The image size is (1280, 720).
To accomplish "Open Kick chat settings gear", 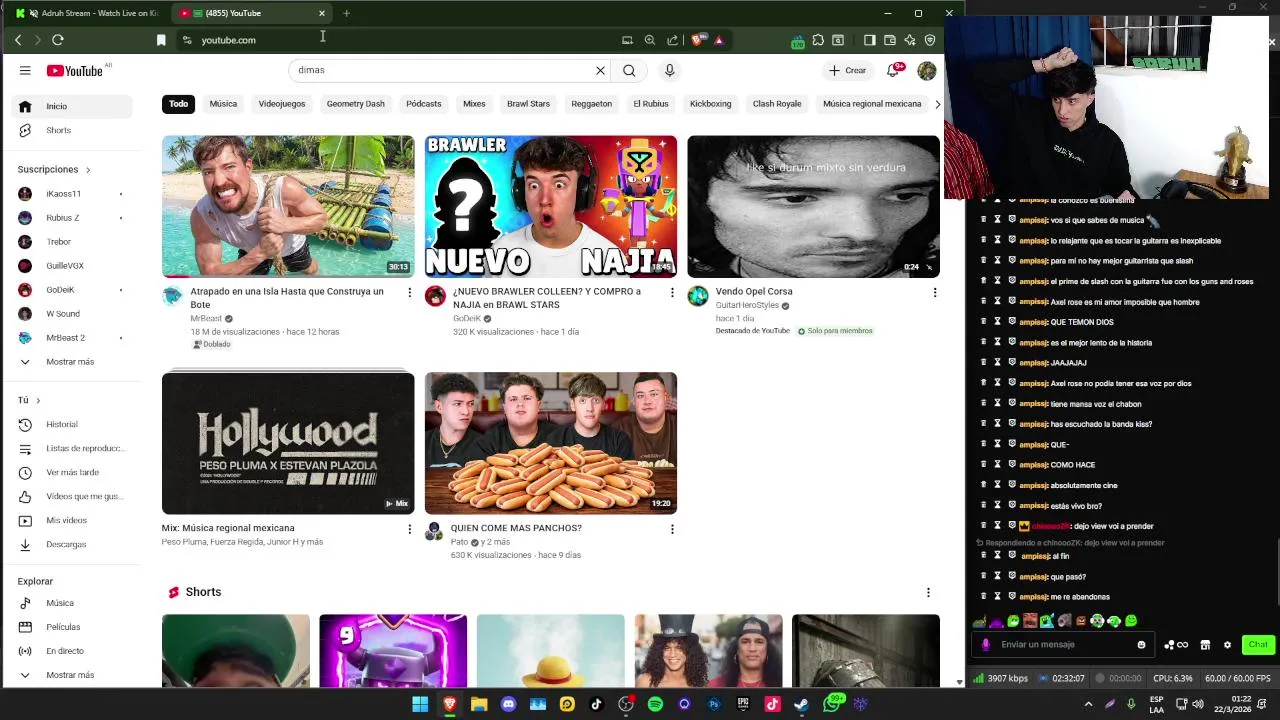I will [x=1227, y=645].
